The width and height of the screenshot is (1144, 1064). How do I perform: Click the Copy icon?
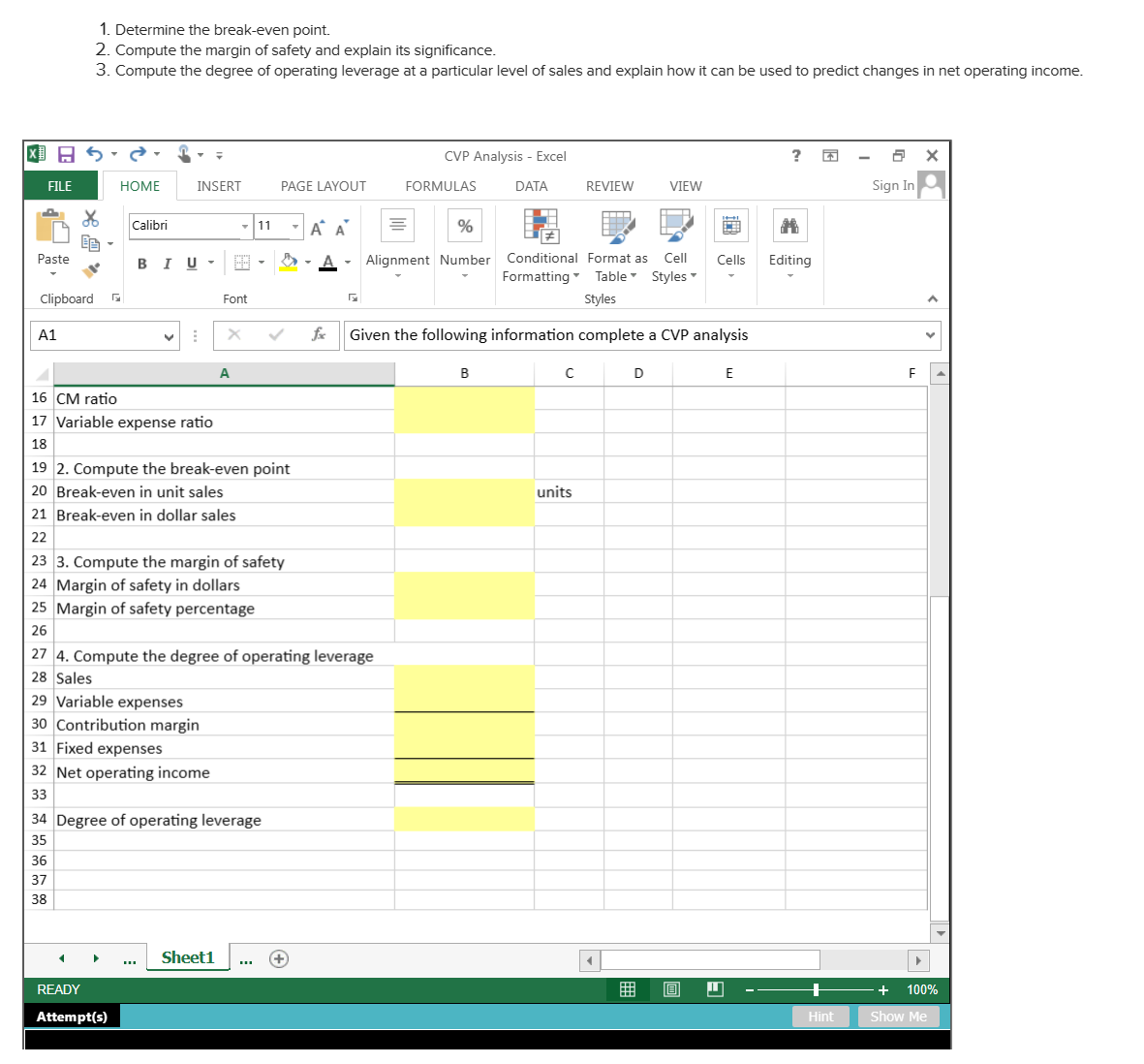[90, 243]
